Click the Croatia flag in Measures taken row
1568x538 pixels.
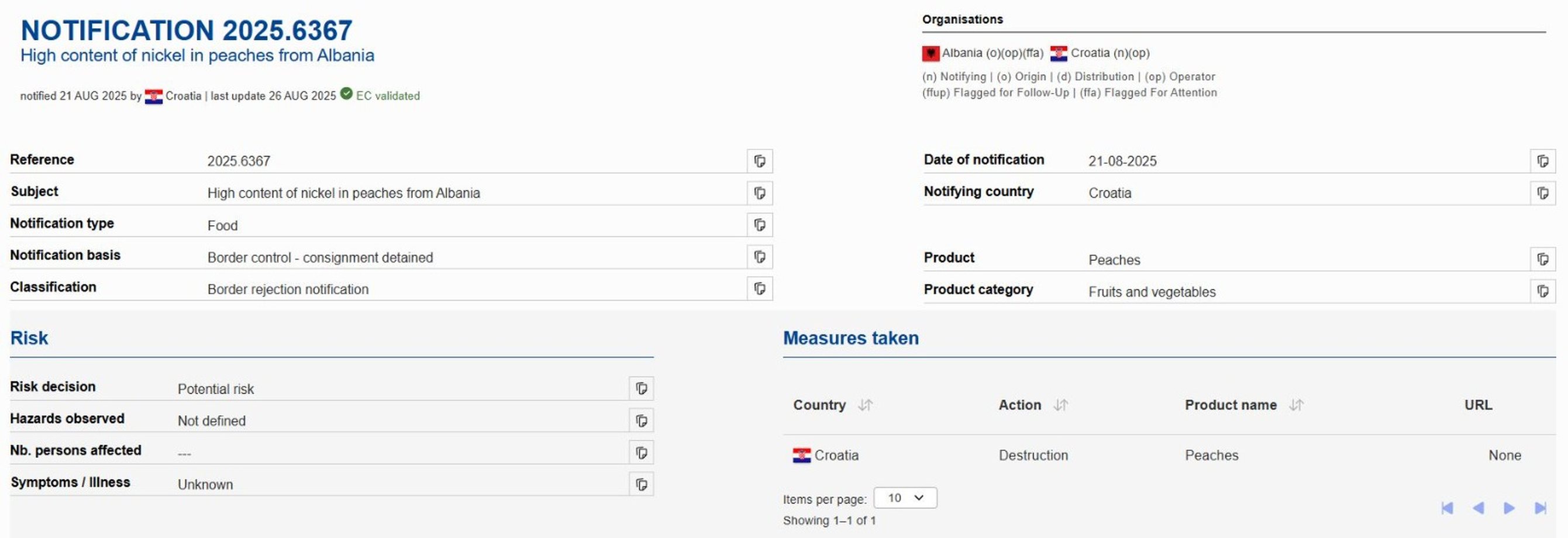pos(802,455)
